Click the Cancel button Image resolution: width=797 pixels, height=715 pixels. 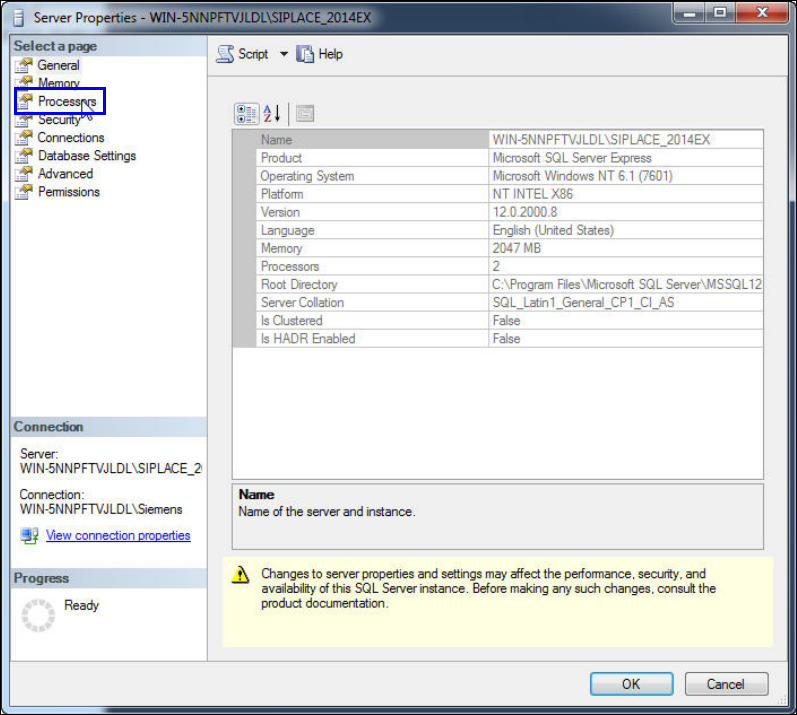click(726, 684)
